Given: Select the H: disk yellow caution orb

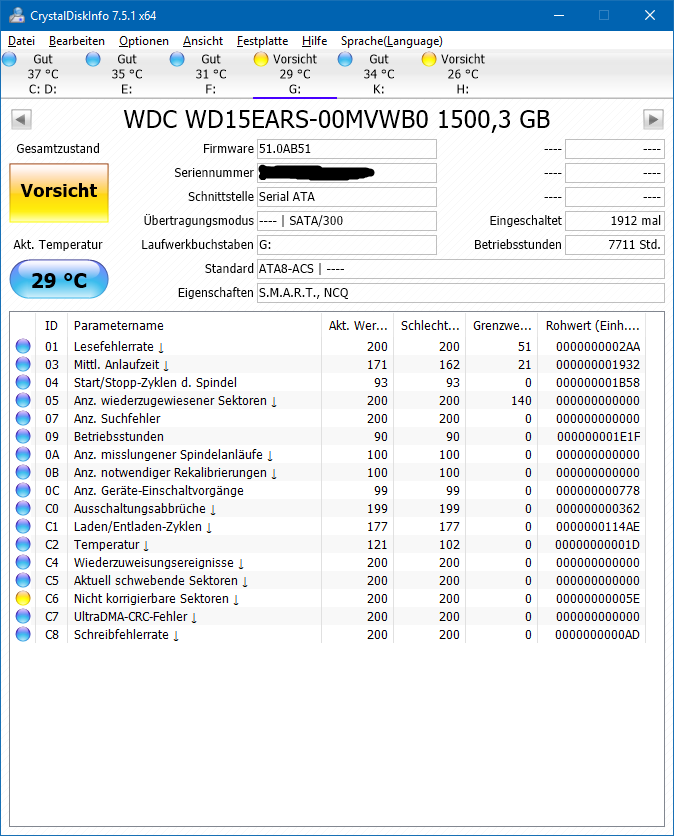Looking at the screenshot, I should click(x=429, y=59).
